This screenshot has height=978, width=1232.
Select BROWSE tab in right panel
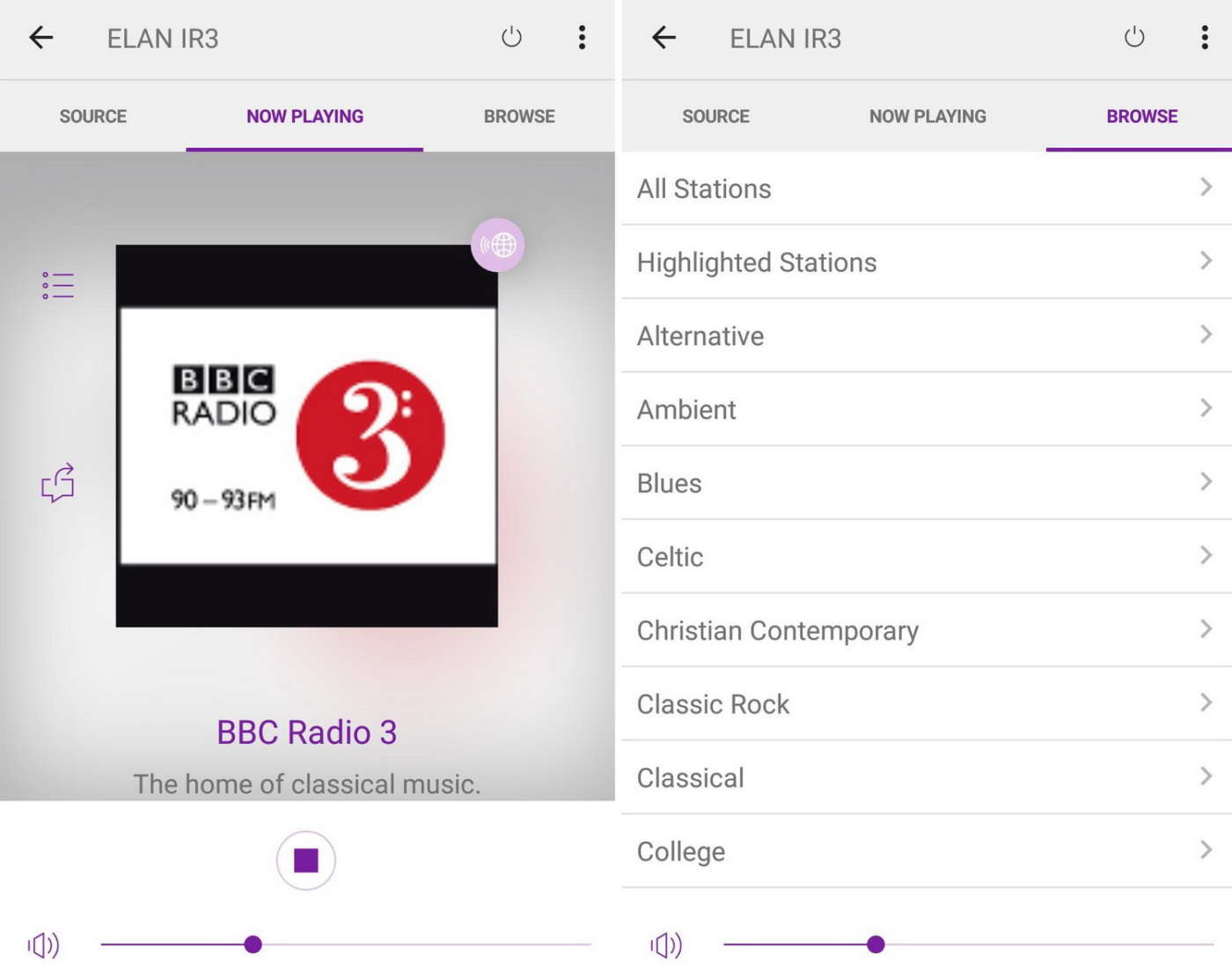coord(1141,116)
